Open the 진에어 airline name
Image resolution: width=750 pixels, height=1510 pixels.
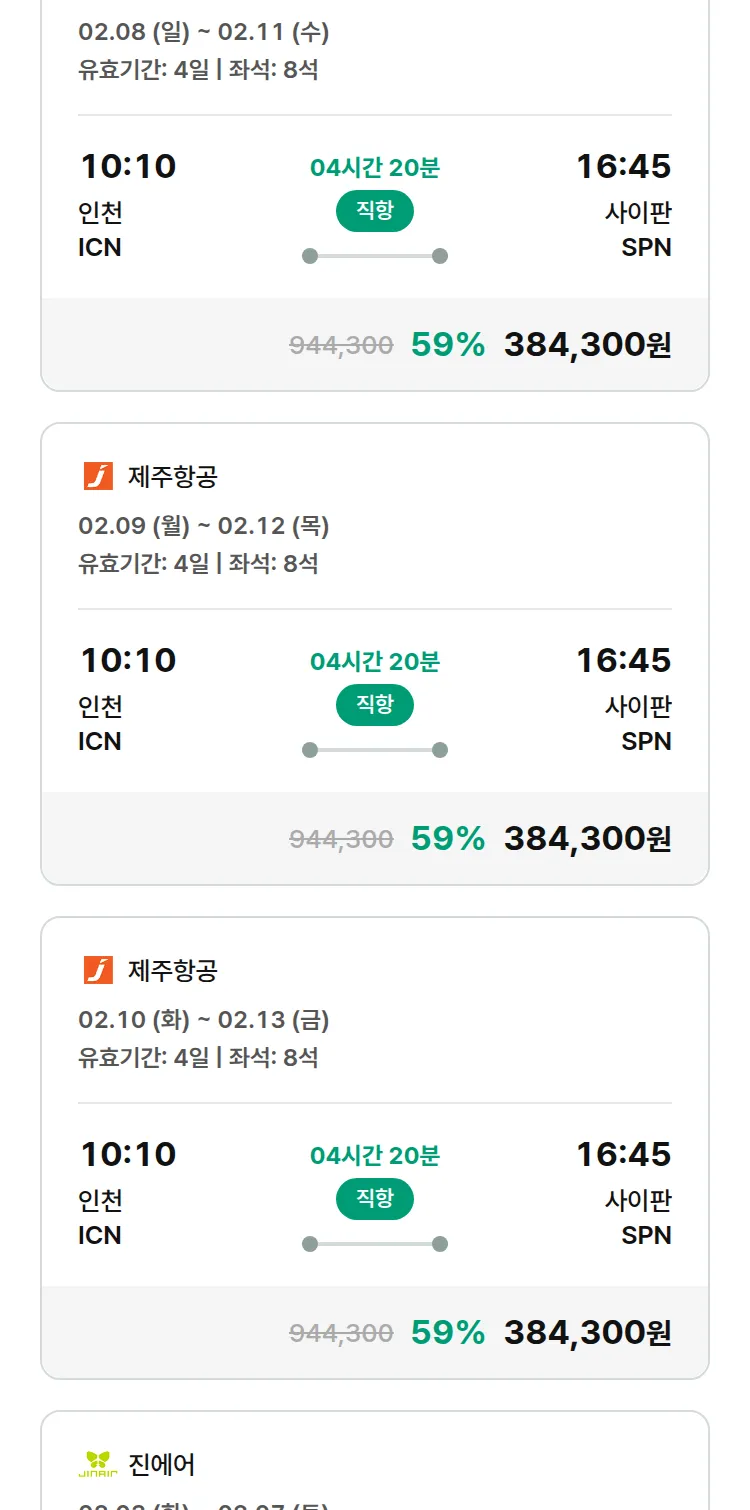pos(162,1465)
